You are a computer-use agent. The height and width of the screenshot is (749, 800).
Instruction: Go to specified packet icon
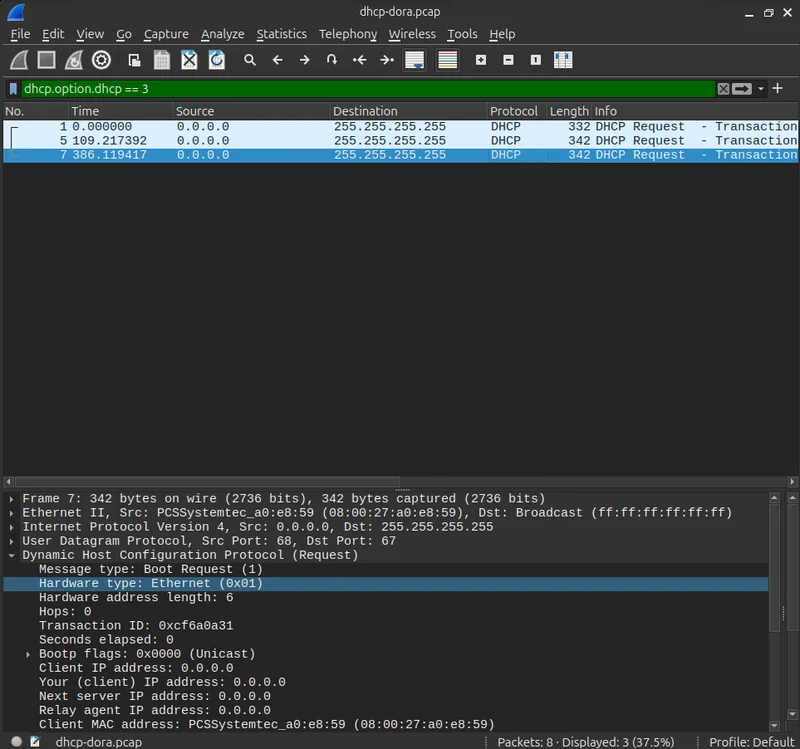click(332, 60)
